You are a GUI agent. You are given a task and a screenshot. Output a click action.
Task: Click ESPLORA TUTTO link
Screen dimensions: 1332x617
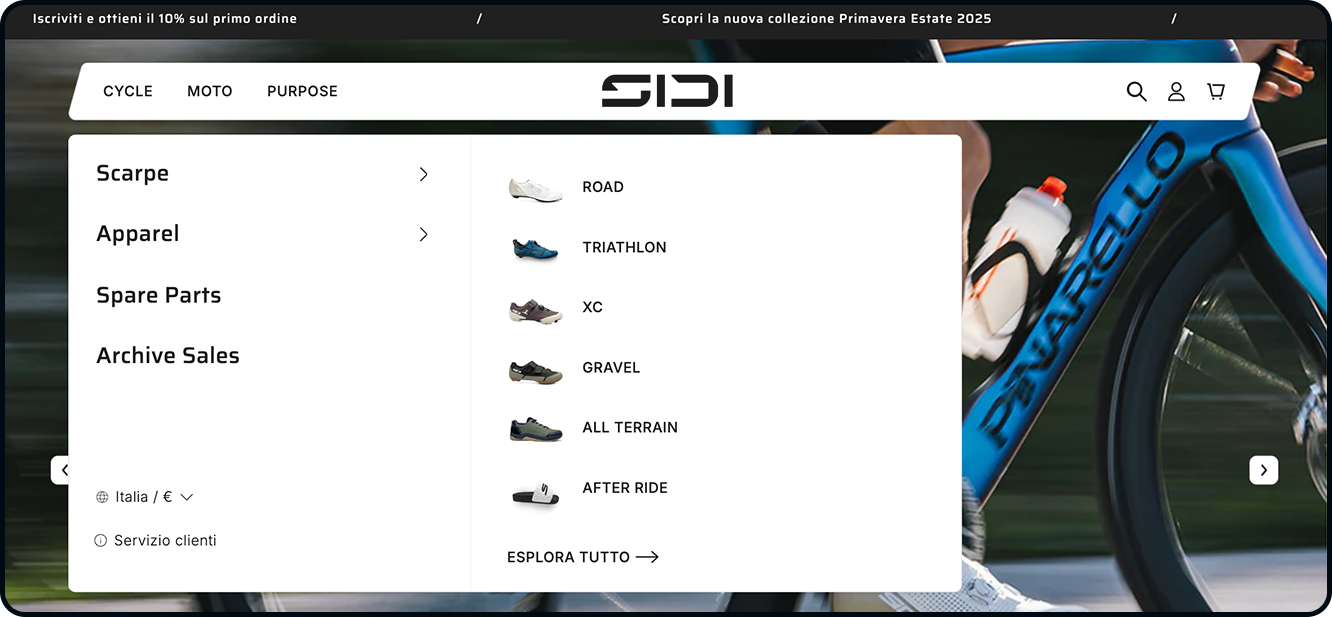583,557
